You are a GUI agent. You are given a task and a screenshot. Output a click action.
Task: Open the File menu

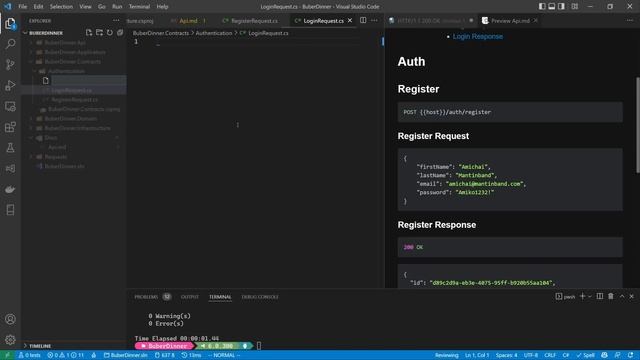23,7
